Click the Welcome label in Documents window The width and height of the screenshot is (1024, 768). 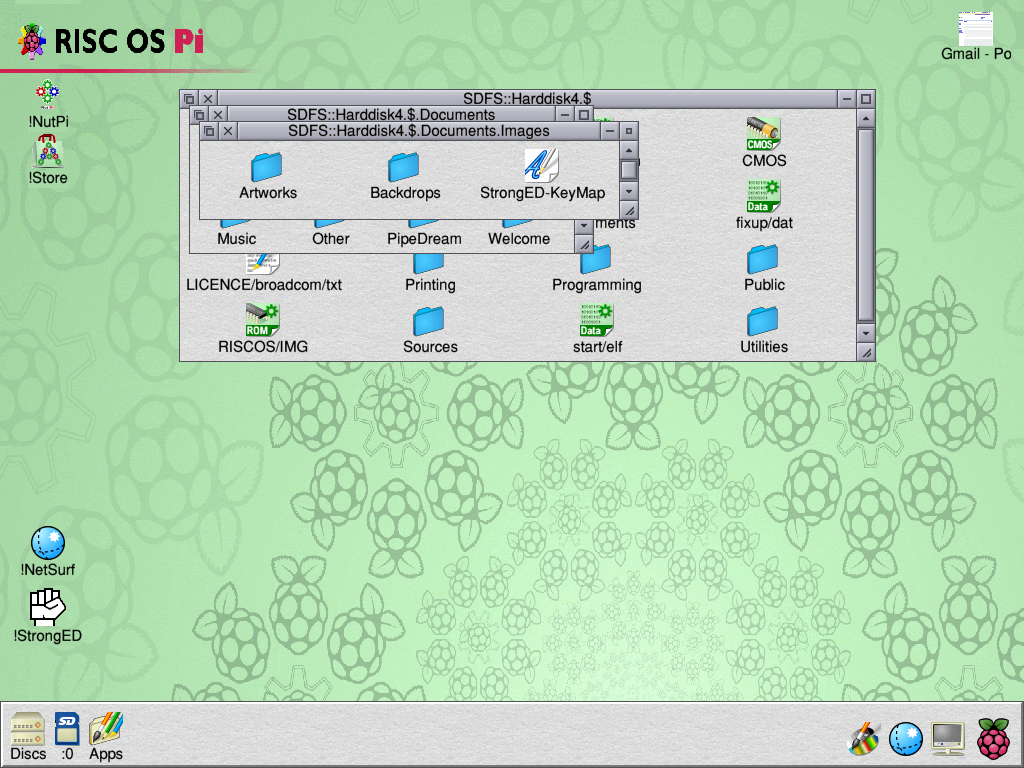point(519,239)
